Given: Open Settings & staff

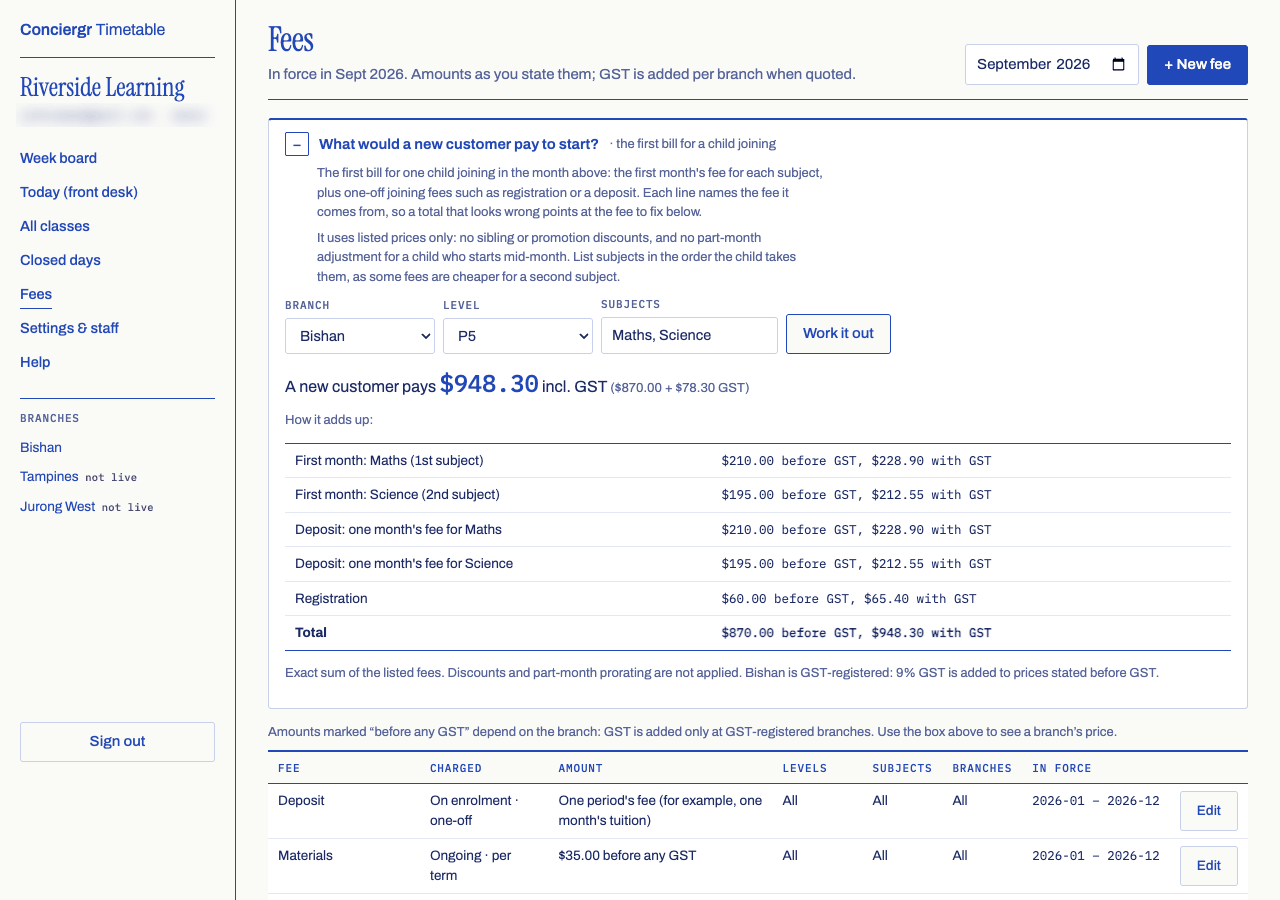Looking at the screenshot, I should click(x=69, y=328).
